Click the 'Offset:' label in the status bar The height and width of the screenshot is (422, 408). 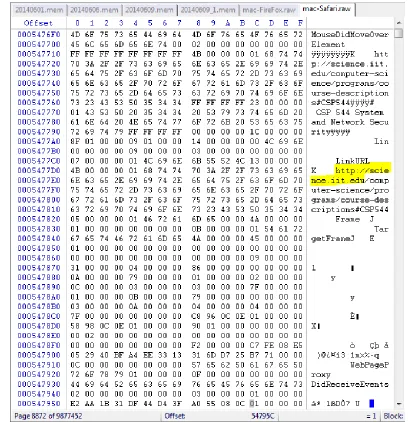(175, 416)
